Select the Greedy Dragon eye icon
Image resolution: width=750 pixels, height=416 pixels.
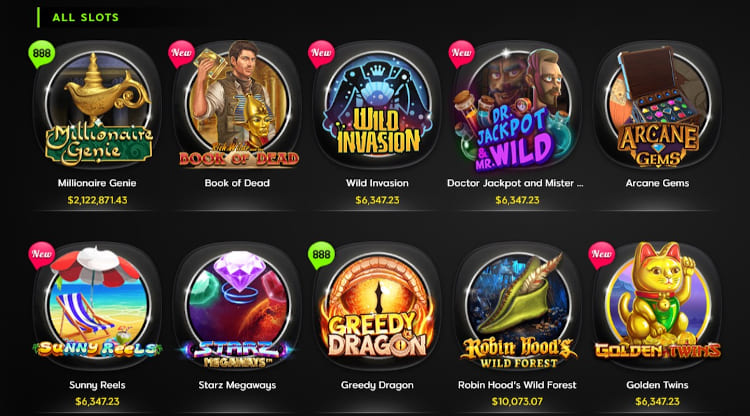pyautogui.click(x=377, y=307)
